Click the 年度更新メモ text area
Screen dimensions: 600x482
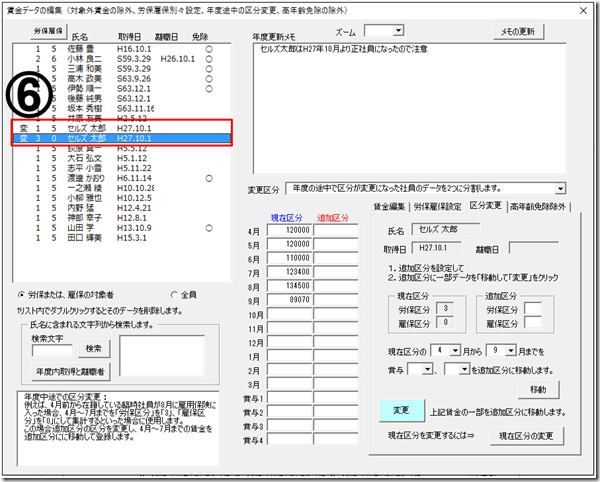(x=409, y=109)
